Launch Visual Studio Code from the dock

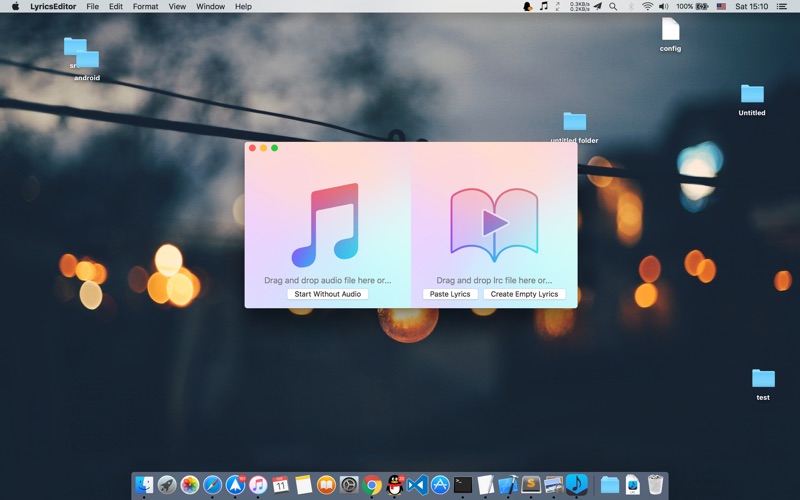pyautogui.click(x=417, y=485)
